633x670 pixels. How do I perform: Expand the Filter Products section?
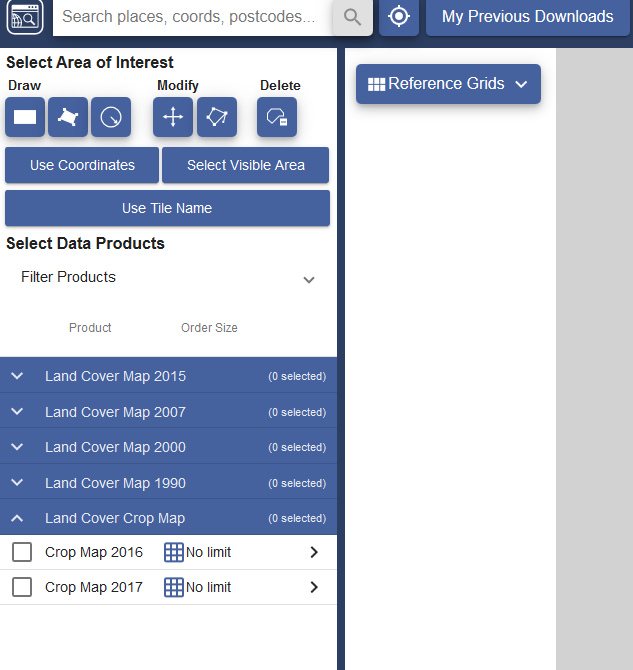[309, 279]
